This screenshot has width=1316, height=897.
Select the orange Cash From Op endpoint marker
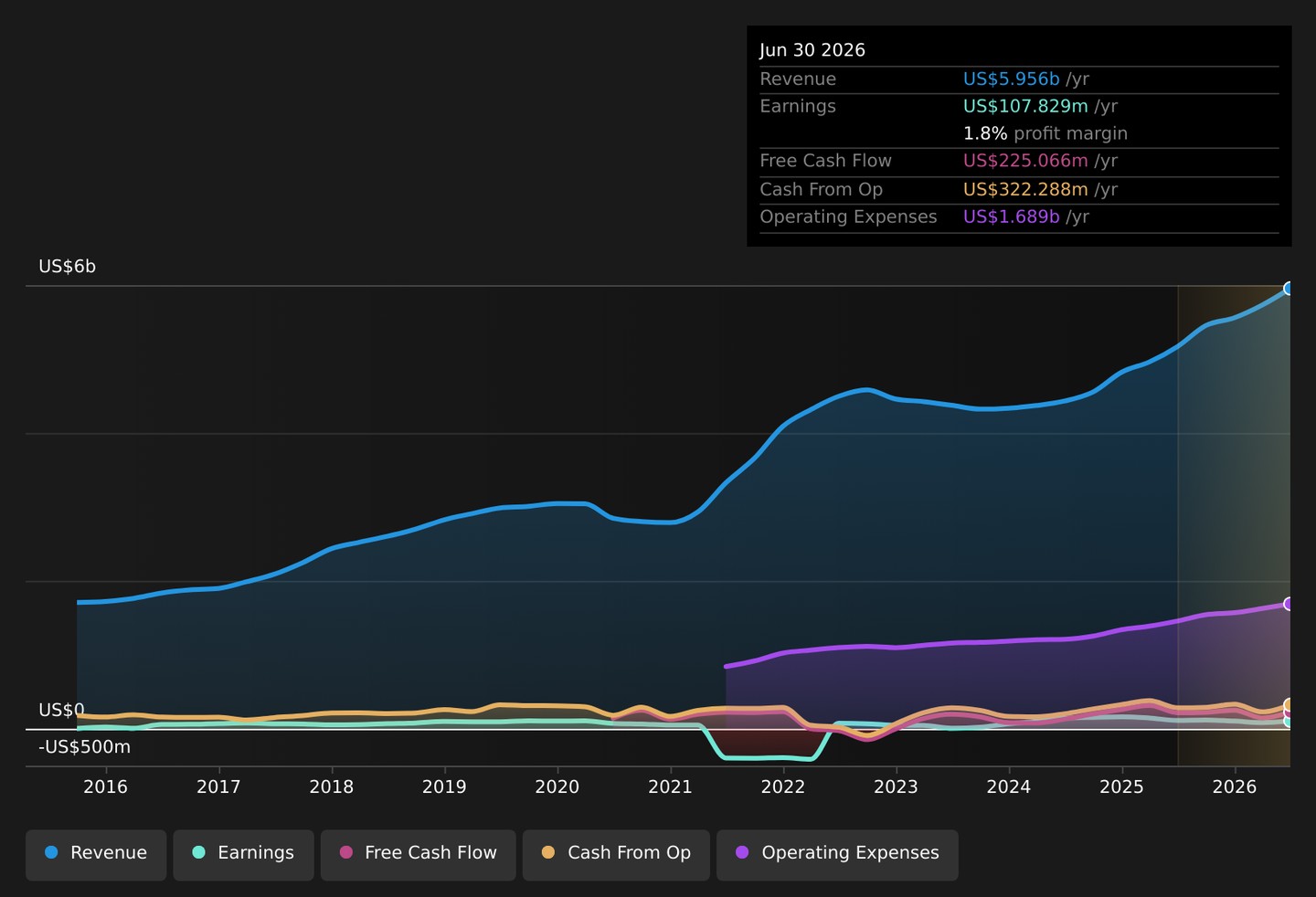[1289, 705]
